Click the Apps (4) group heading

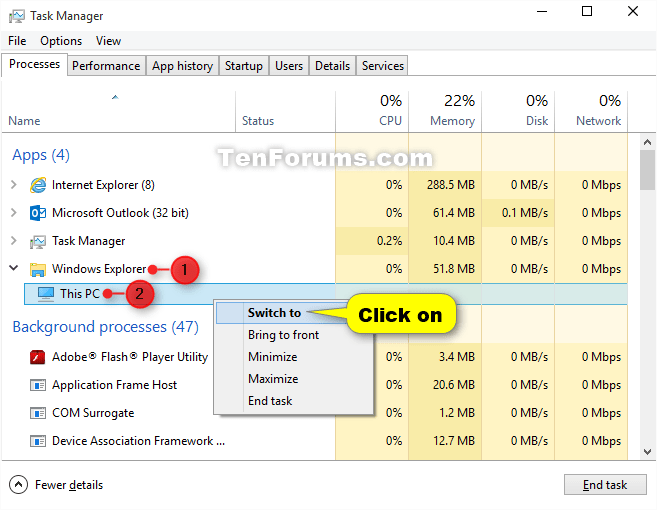(x=41, y=155)
